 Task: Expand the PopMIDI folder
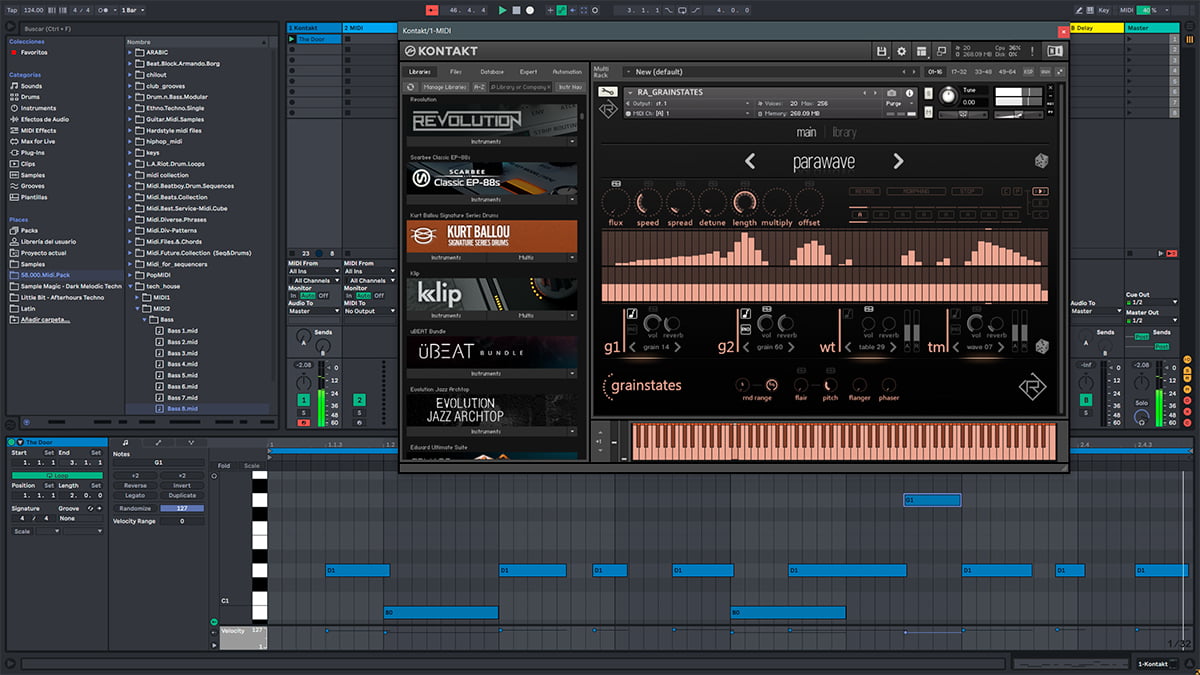(x=130, y=275)
